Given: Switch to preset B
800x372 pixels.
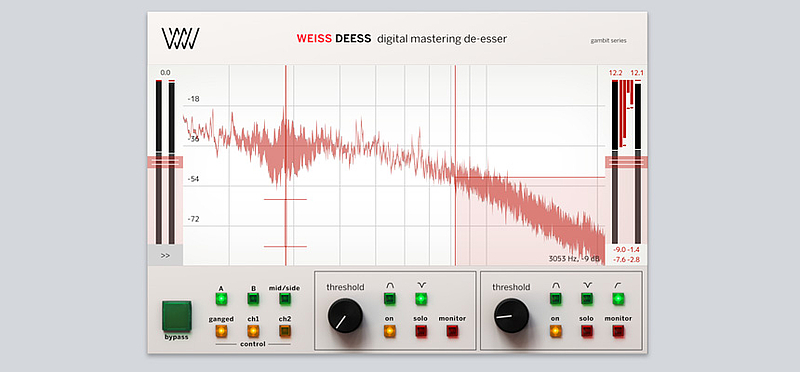Looking at the screenshot, I should 253,299.
